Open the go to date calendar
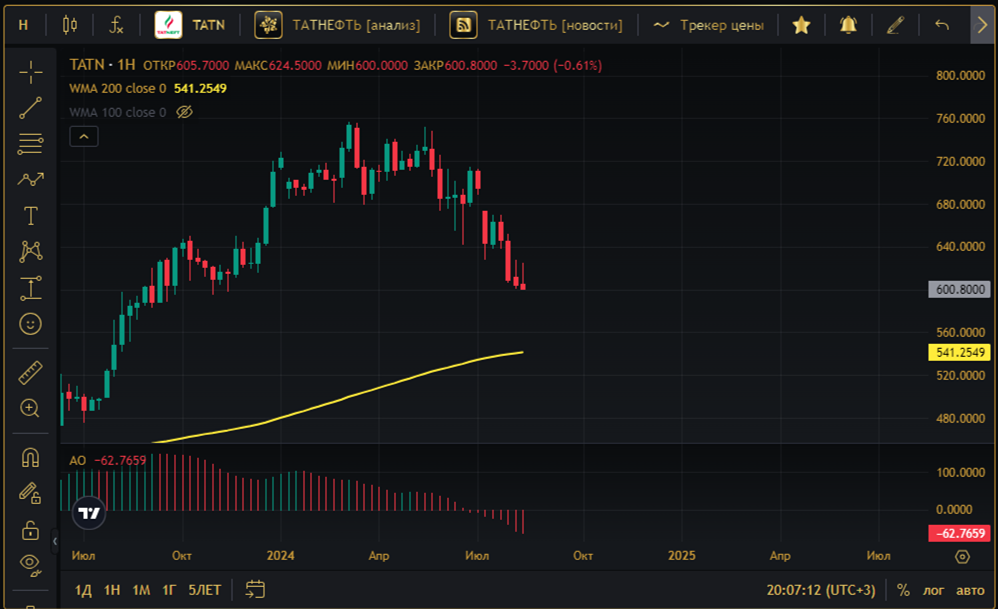998x609 pixels. click(x=255, y=589)
